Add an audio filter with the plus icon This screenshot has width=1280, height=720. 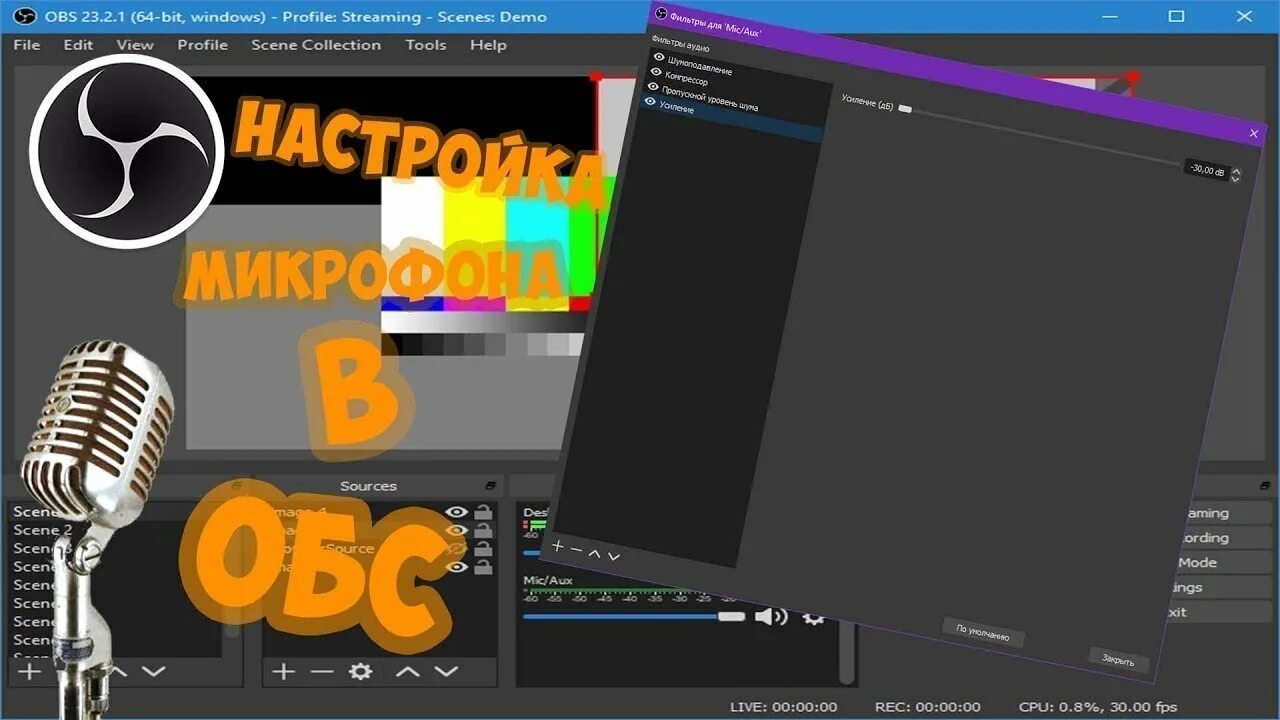(x=558, y=546)
